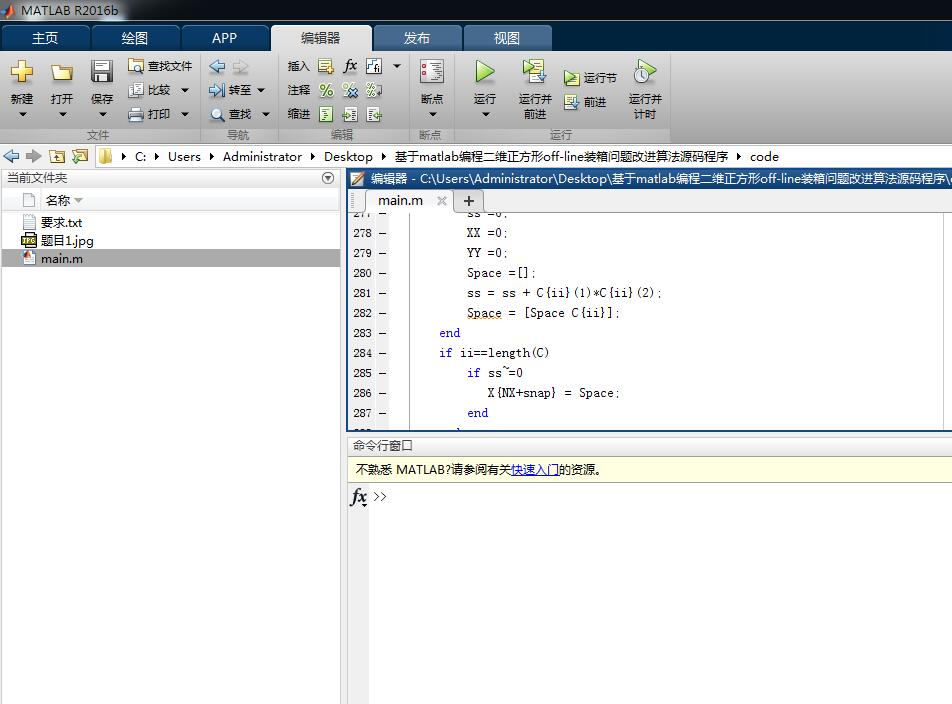Click the uncomment icon next to percent
This screenshot has height=704, width=952.
pos(350,90)
